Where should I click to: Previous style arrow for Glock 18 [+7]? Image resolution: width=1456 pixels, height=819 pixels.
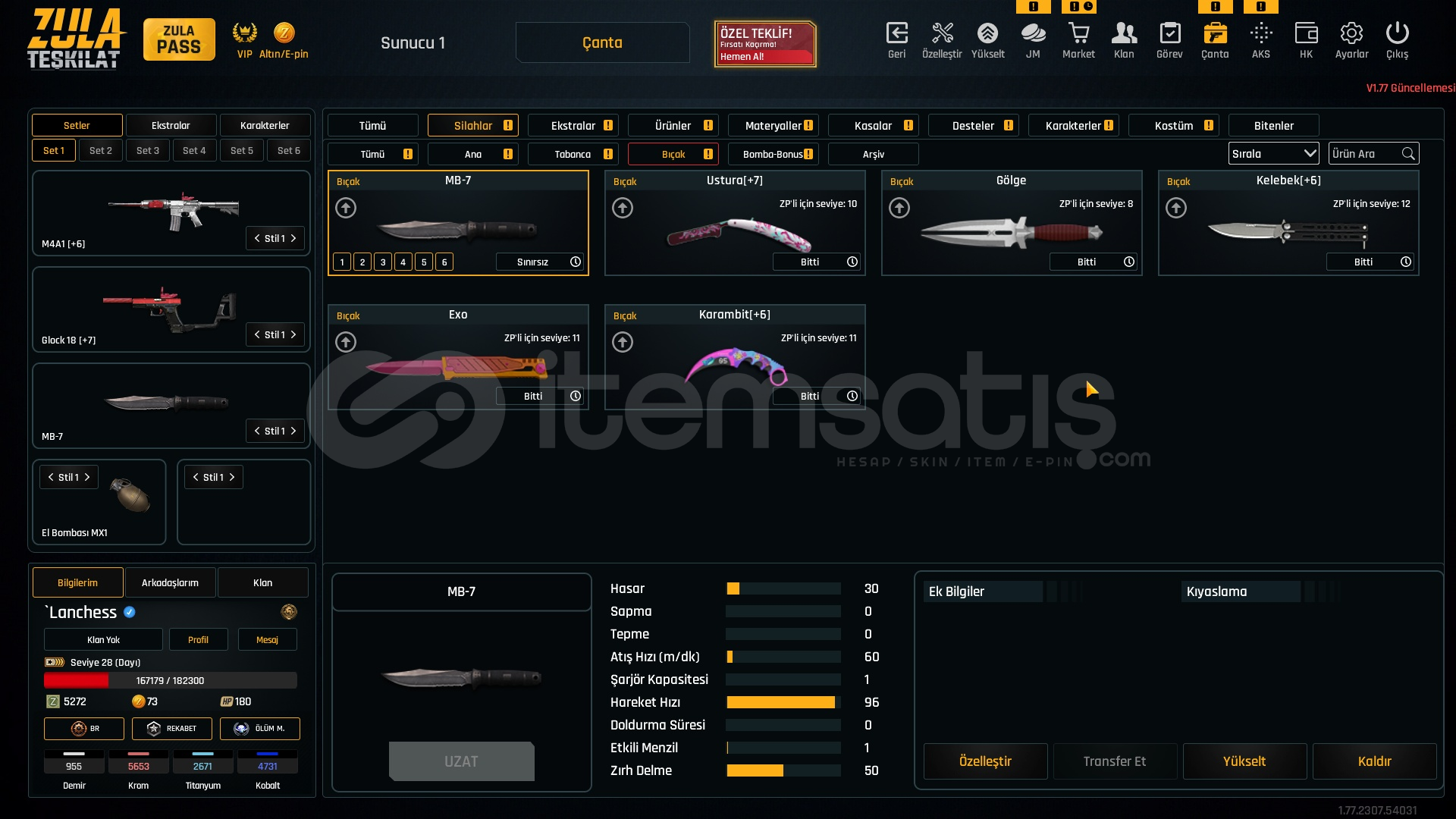click(x=257, y=334)
